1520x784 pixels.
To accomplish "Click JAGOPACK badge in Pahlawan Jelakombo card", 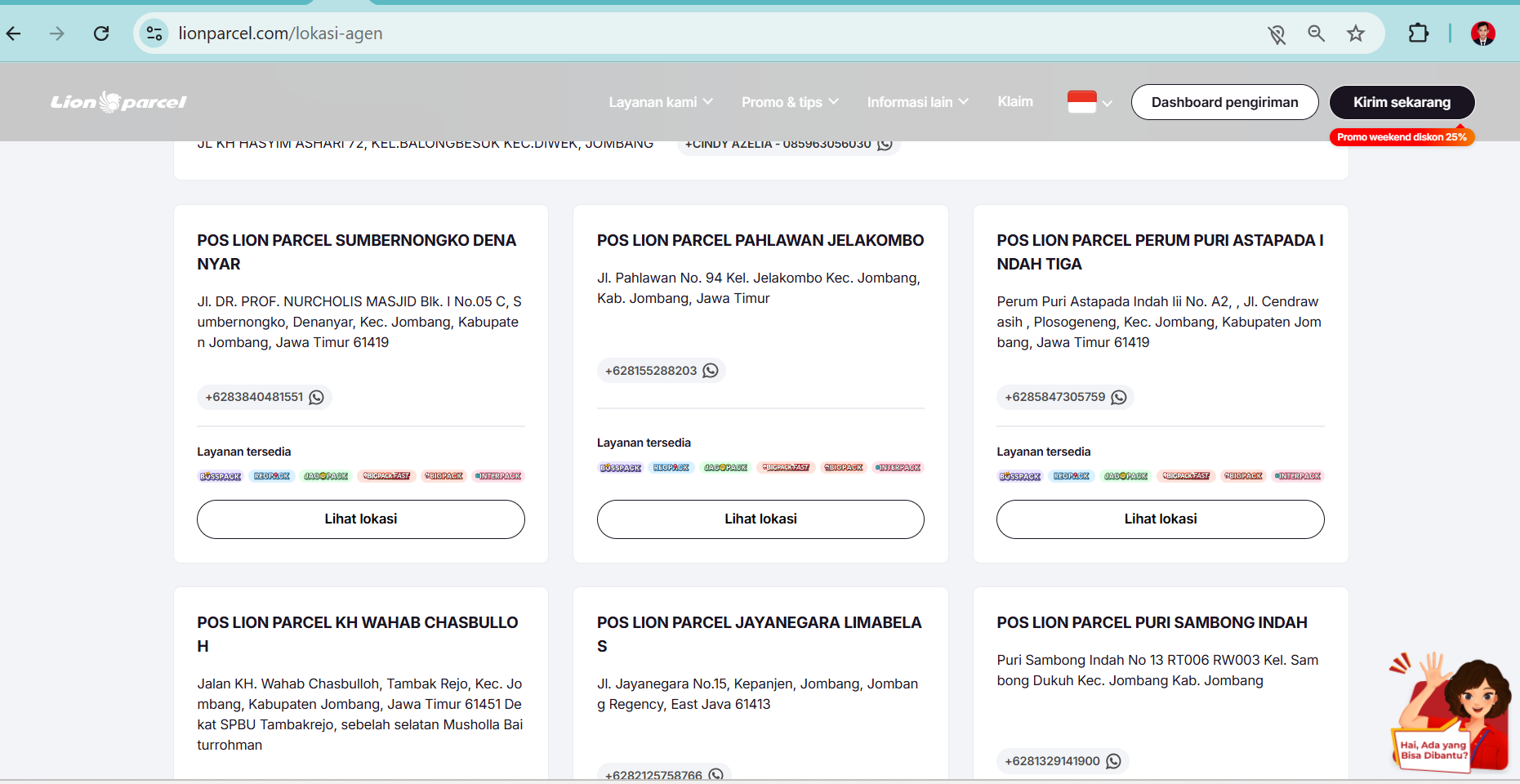I will [x=726, y=468].
